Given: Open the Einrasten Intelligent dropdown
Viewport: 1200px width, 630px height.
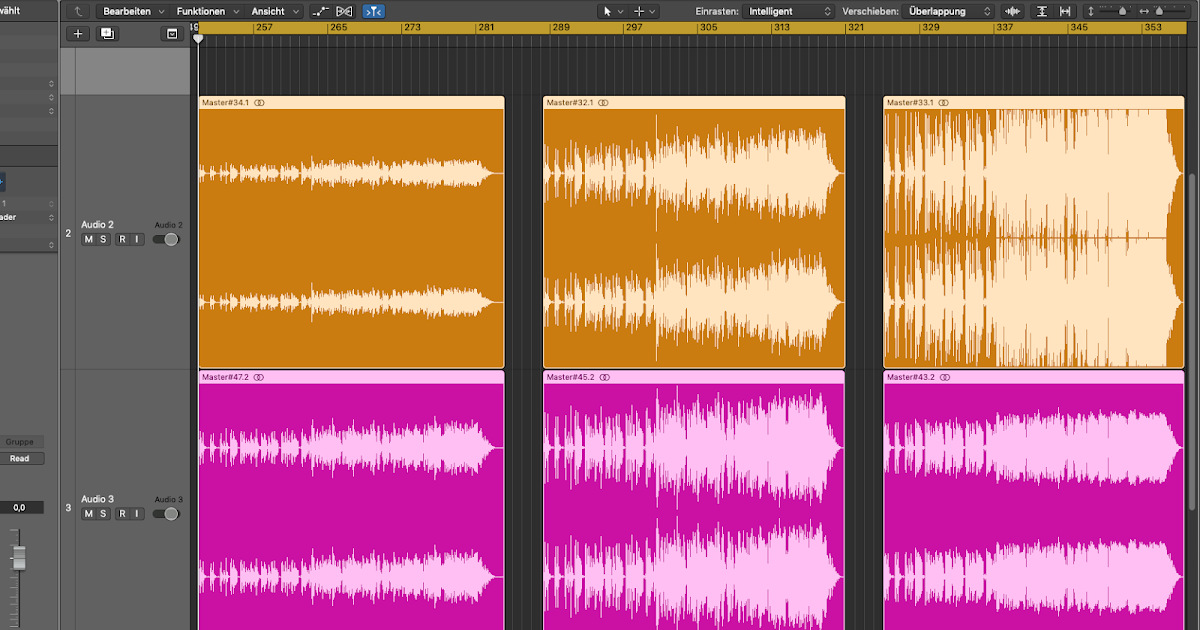Looking at the screenshot, I should 789,11.
